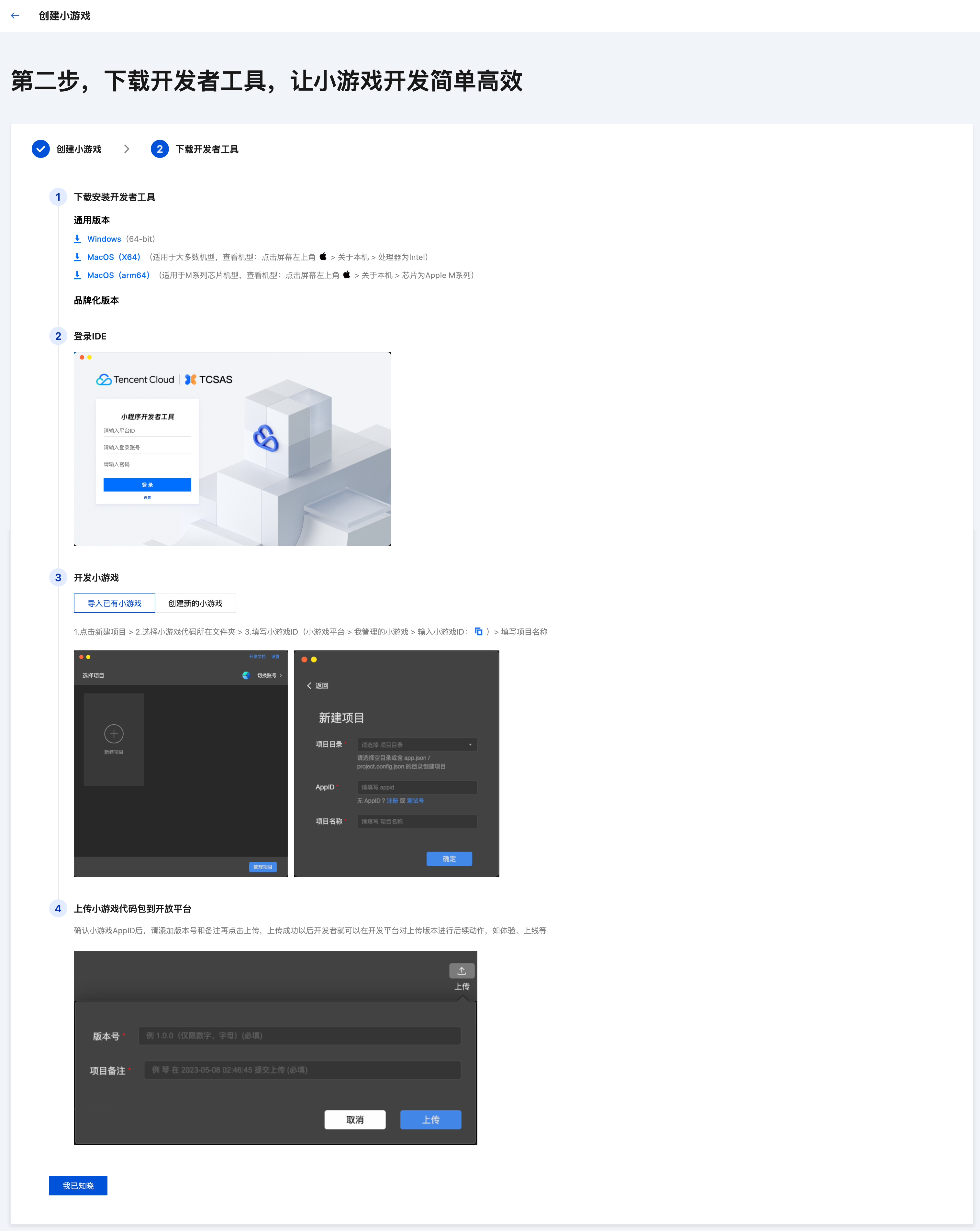The image size is (980, 1231).
Task: Open the Windows download link
Action: click(104, 239)
